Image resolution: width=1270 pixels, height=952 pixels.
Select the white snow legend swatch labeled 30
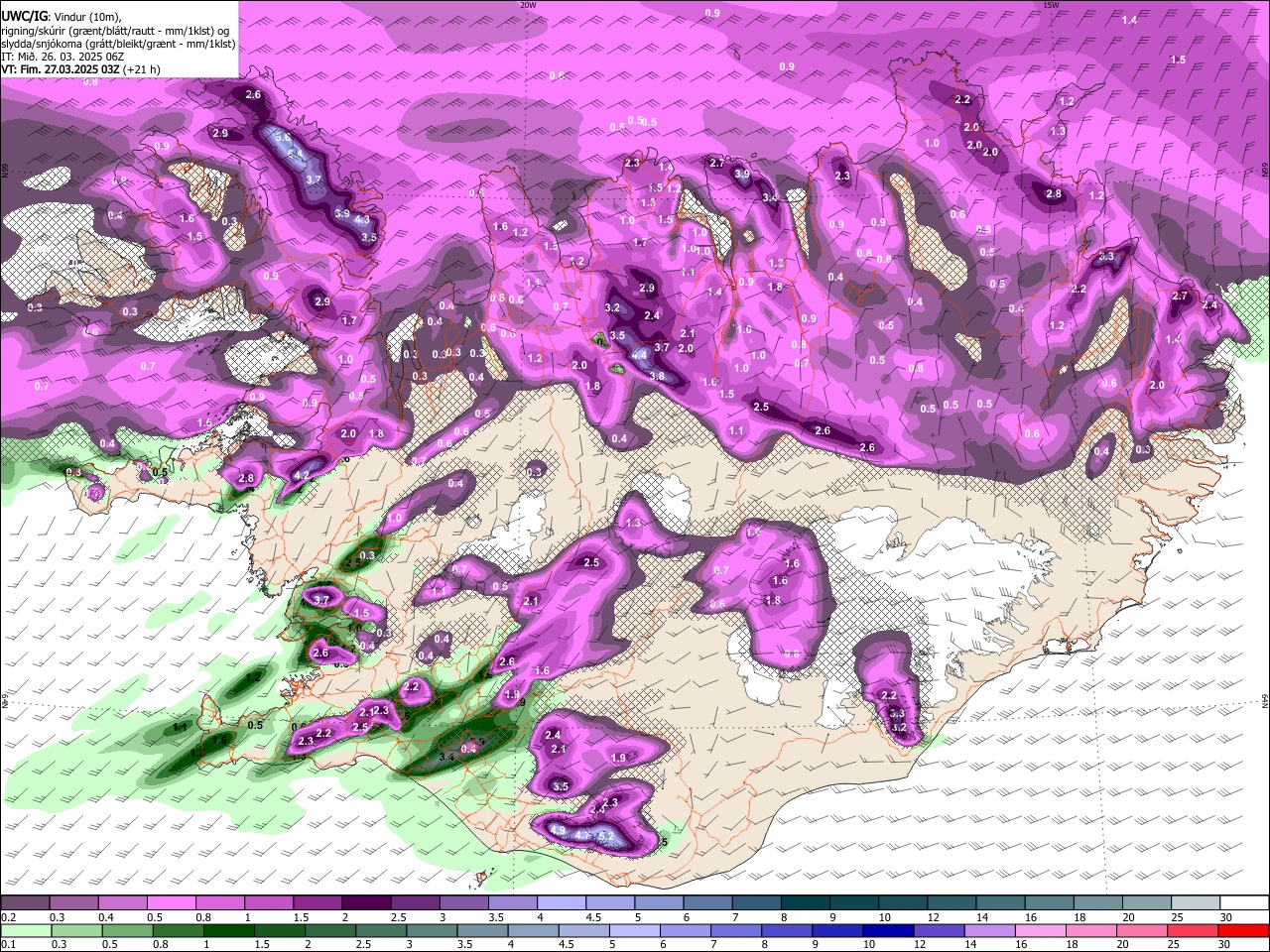[1244, 903]
